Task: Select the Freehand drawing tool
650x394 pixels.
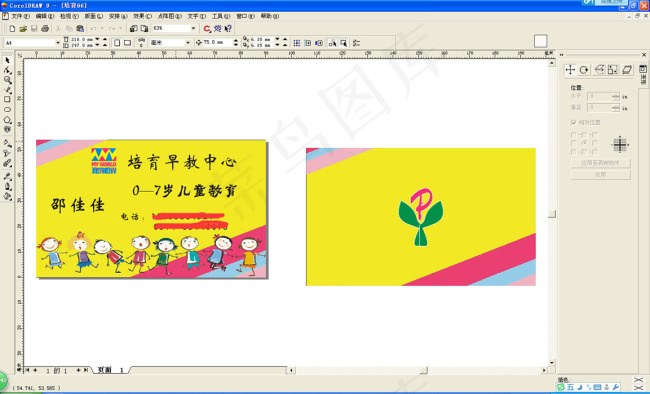Action: (x=7, y=90)
